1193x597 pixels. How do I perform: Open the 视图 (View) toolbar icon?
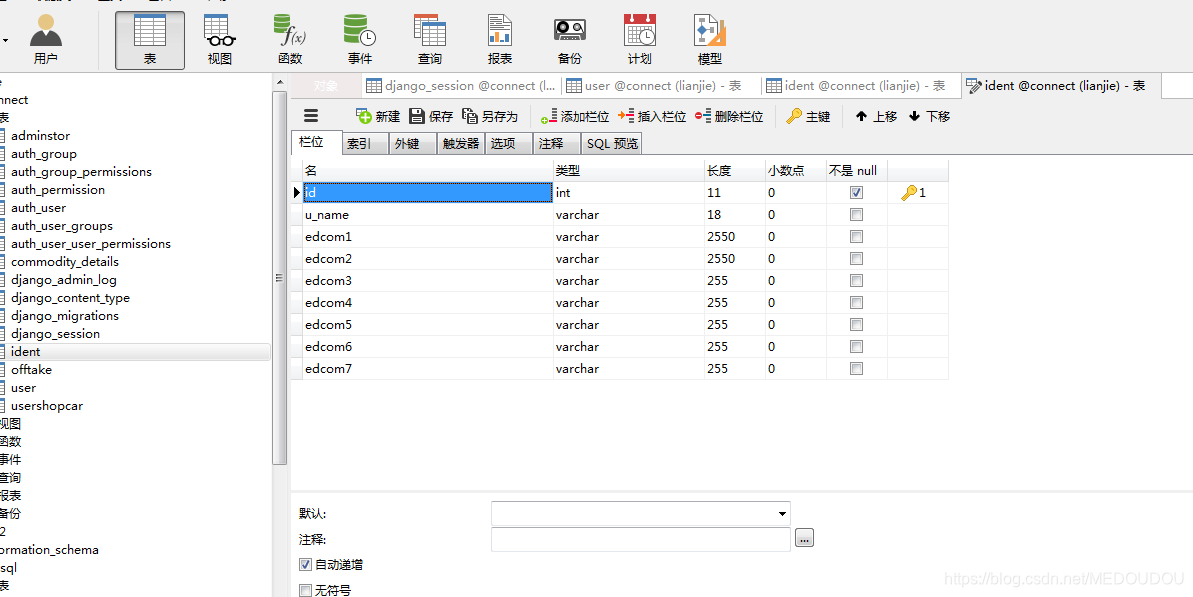[220, 38]
